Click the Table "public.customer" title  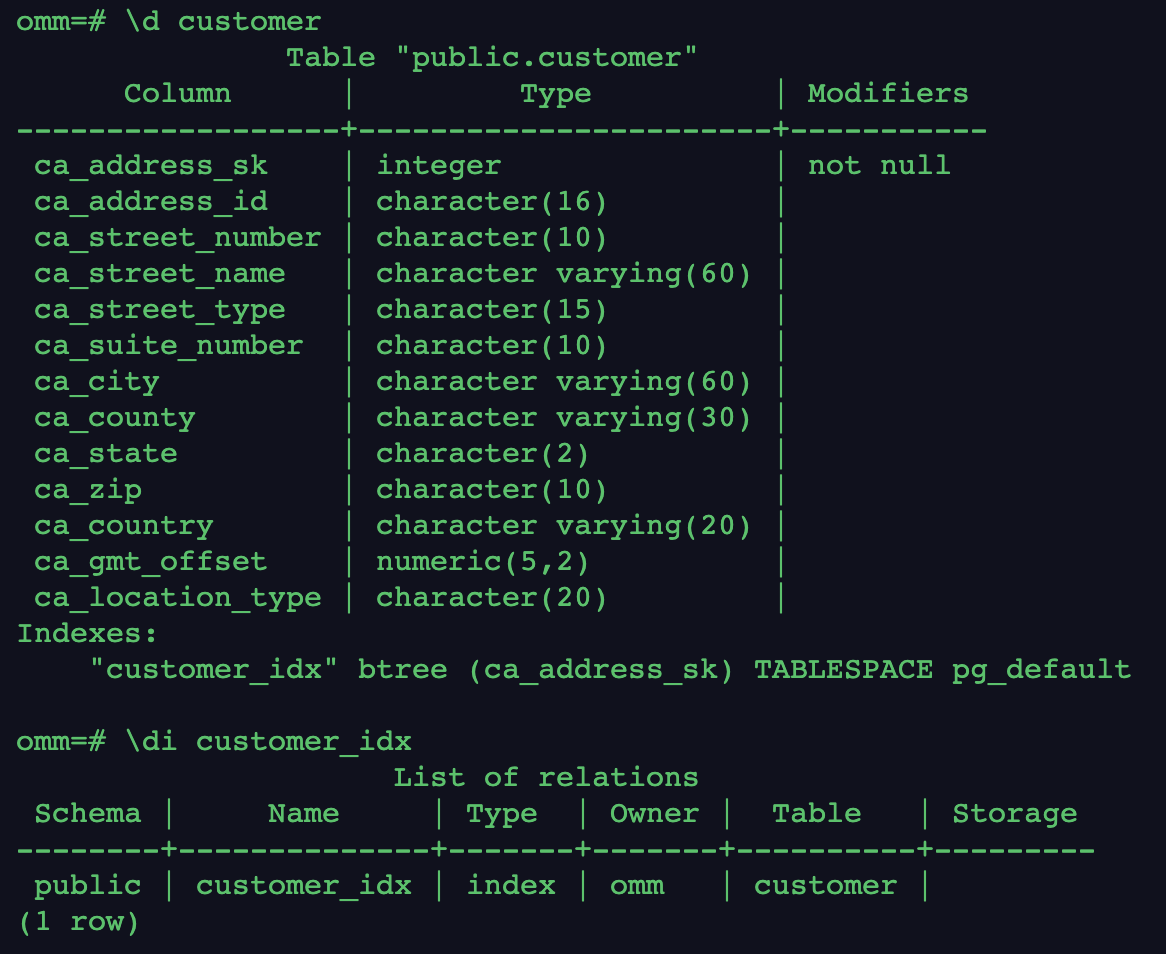491,58
